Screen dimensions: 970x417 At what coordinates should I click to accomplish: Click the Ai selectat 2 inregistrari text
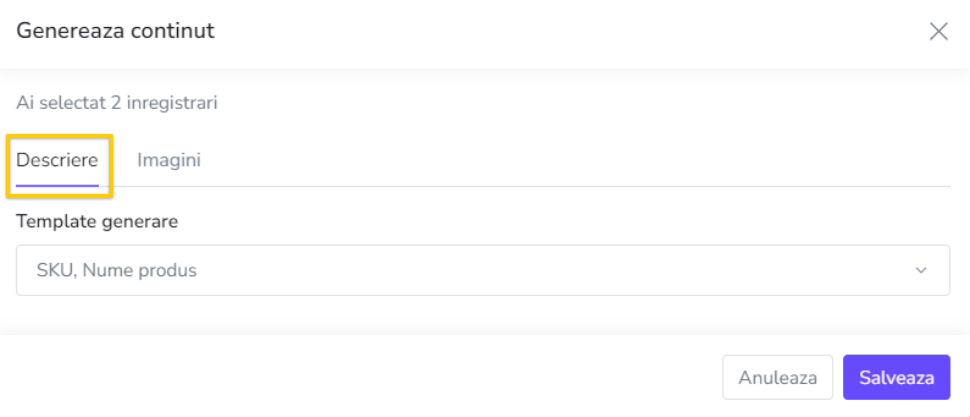click(x=117, y=103)
